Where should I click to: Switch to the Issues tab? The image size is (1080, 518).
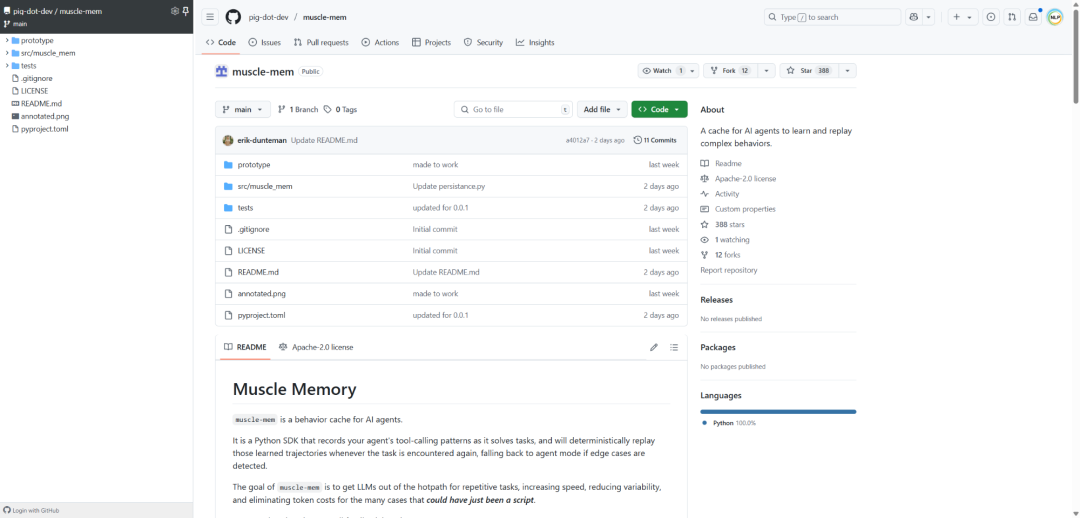coord(264,43)
